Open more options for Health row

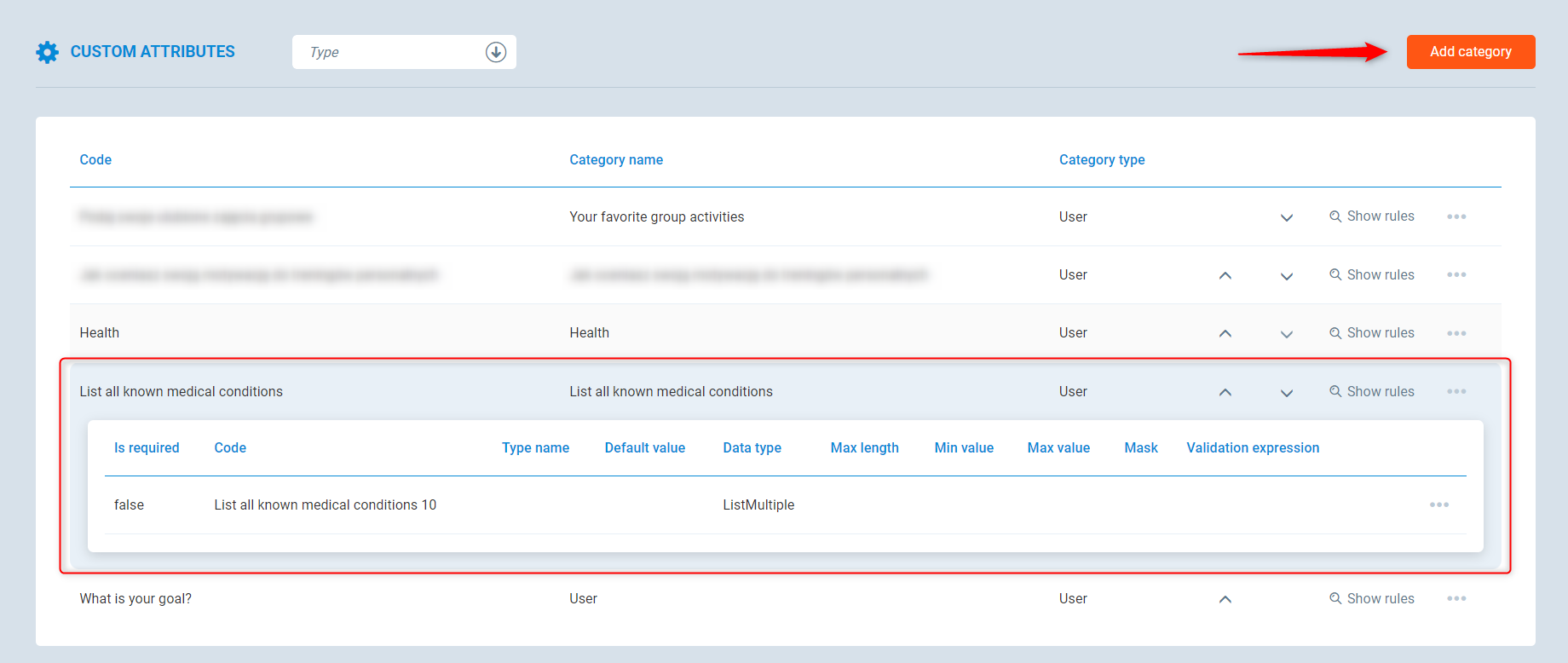pos(1456,333)
